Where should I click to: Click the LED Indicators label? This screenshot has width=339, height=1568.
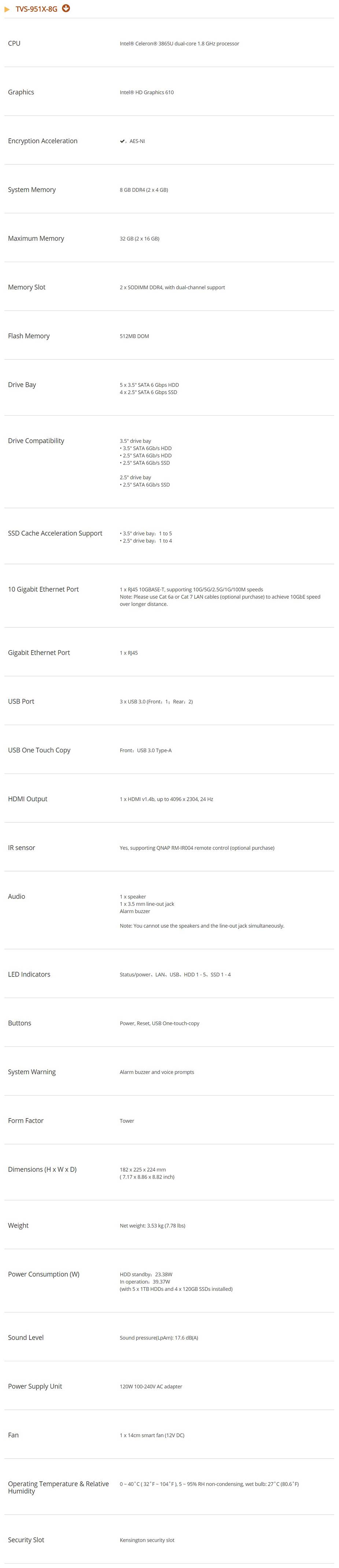[x=29, y=975]
